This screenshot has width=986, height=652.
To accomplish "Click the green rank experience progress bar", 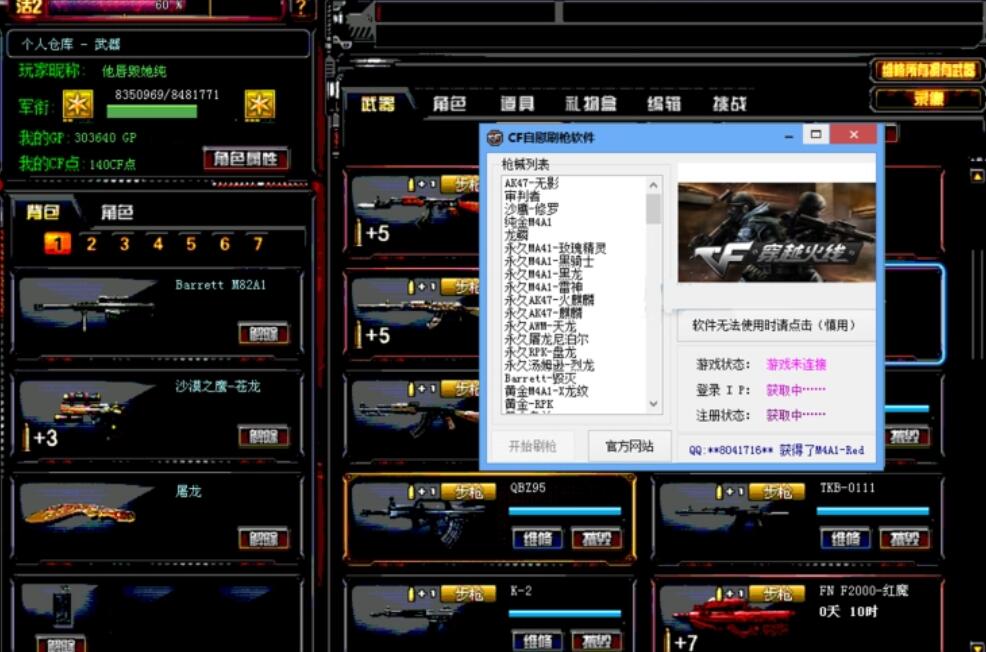I will coord(152,111).
